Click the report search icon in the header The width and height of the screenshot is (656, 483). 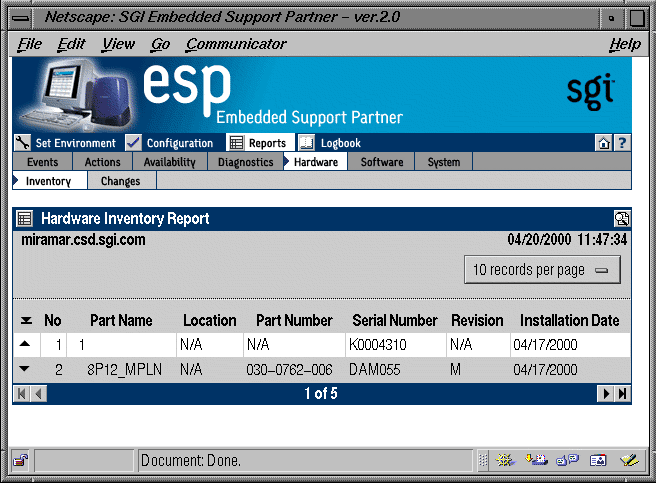622,218
